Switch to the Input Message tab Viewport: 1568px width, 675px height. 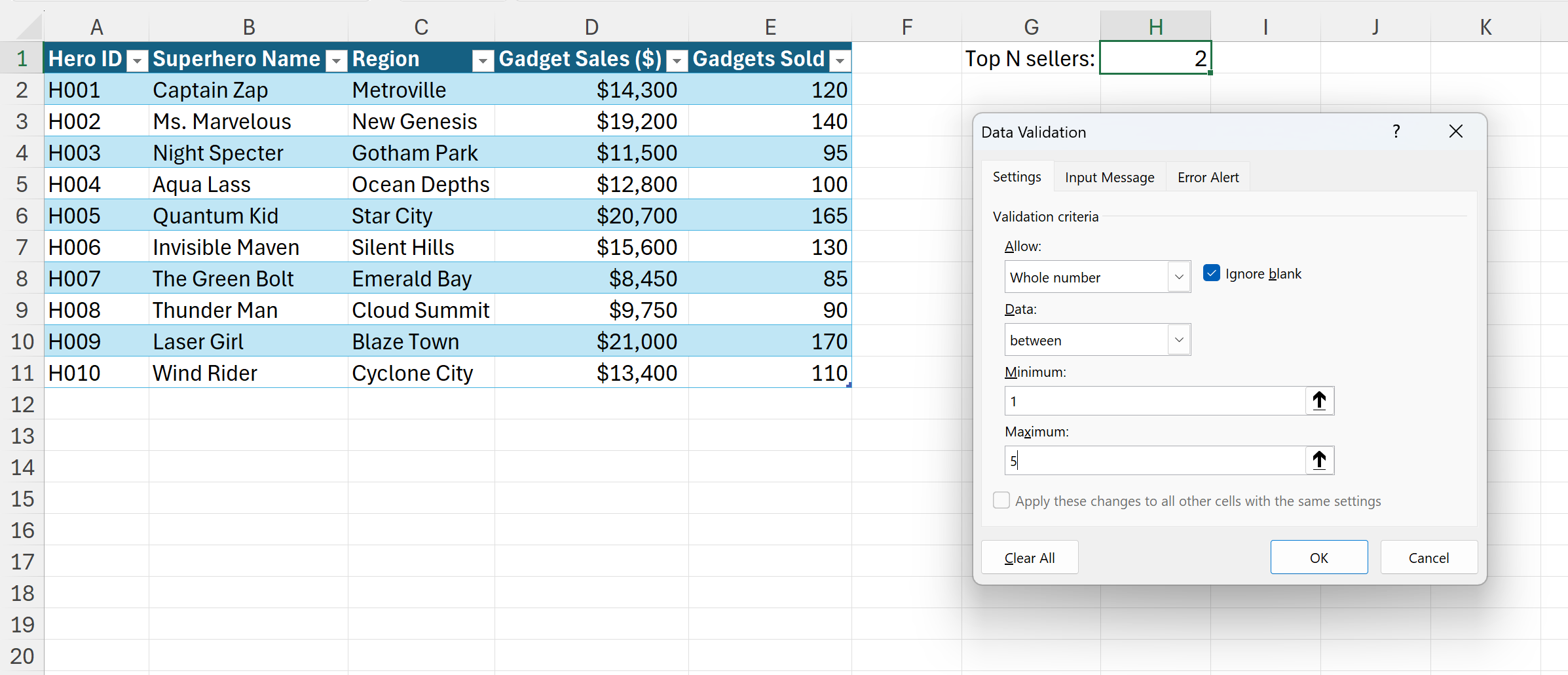point(1109,178)
